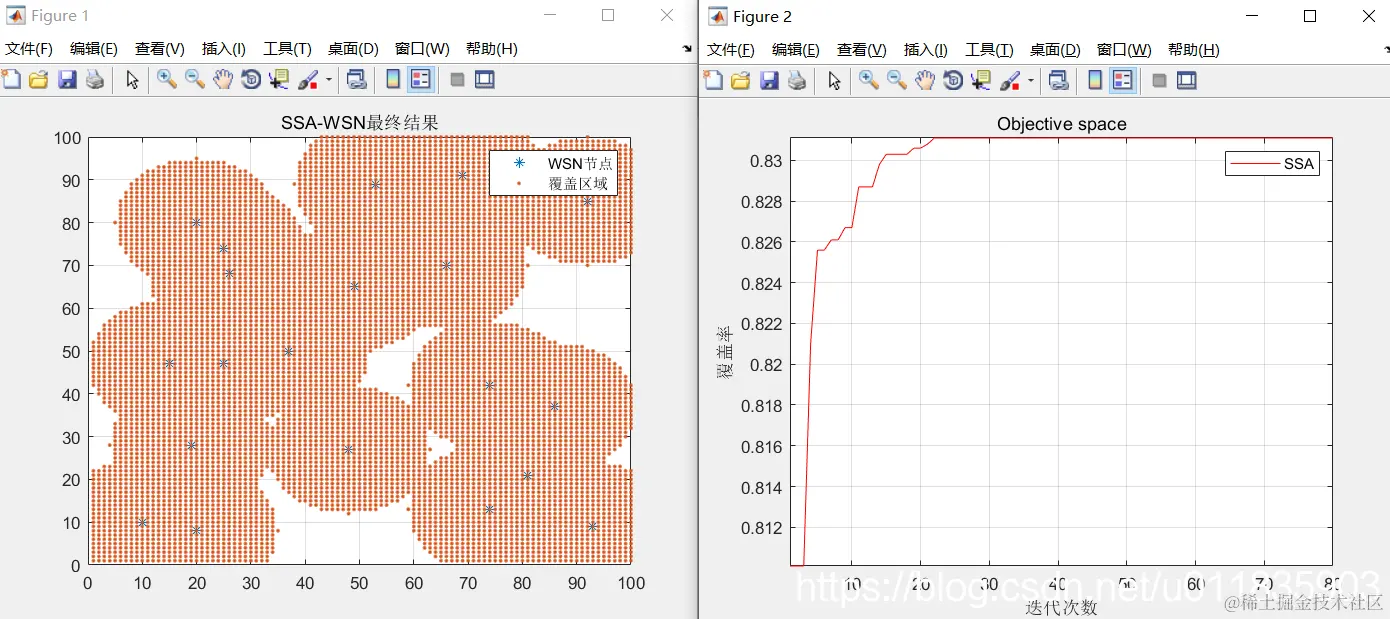This screenshot has width=1390, height=619.
Task: Select the Pan hand tool in Figure 2
Action: 925,81
